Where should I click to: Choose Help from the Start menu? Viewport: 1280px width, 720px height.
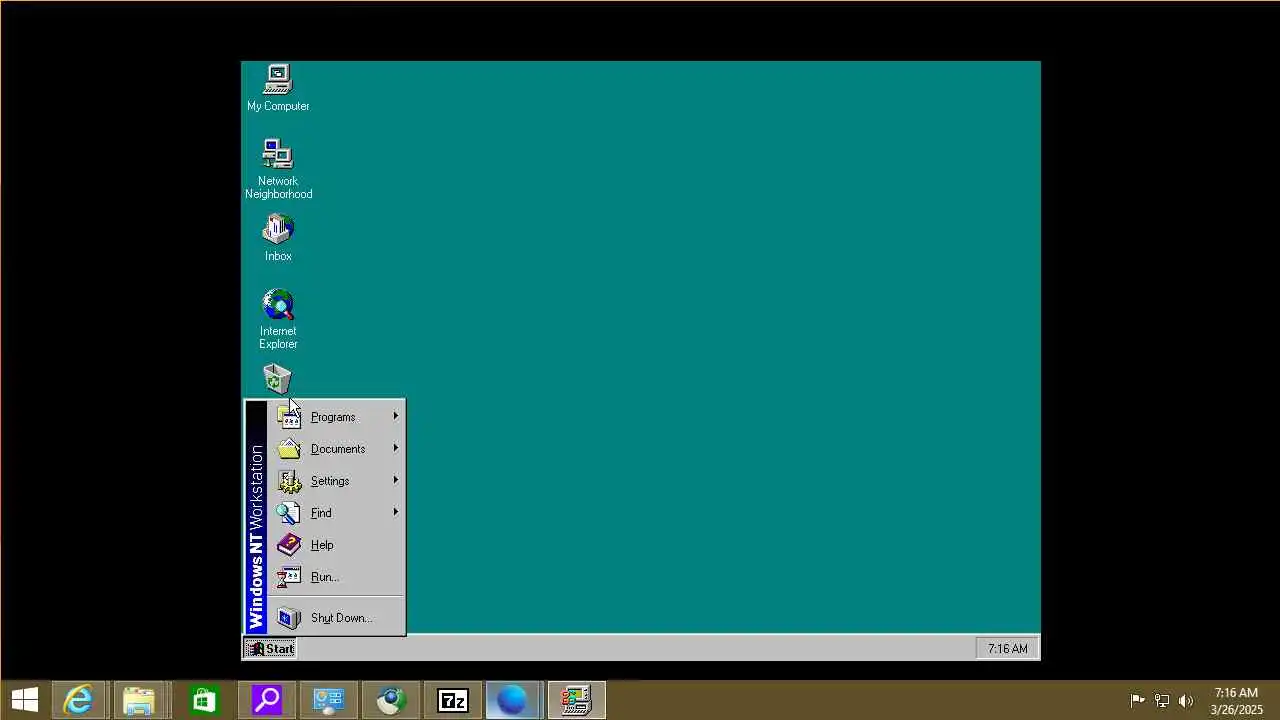(338, 545)
